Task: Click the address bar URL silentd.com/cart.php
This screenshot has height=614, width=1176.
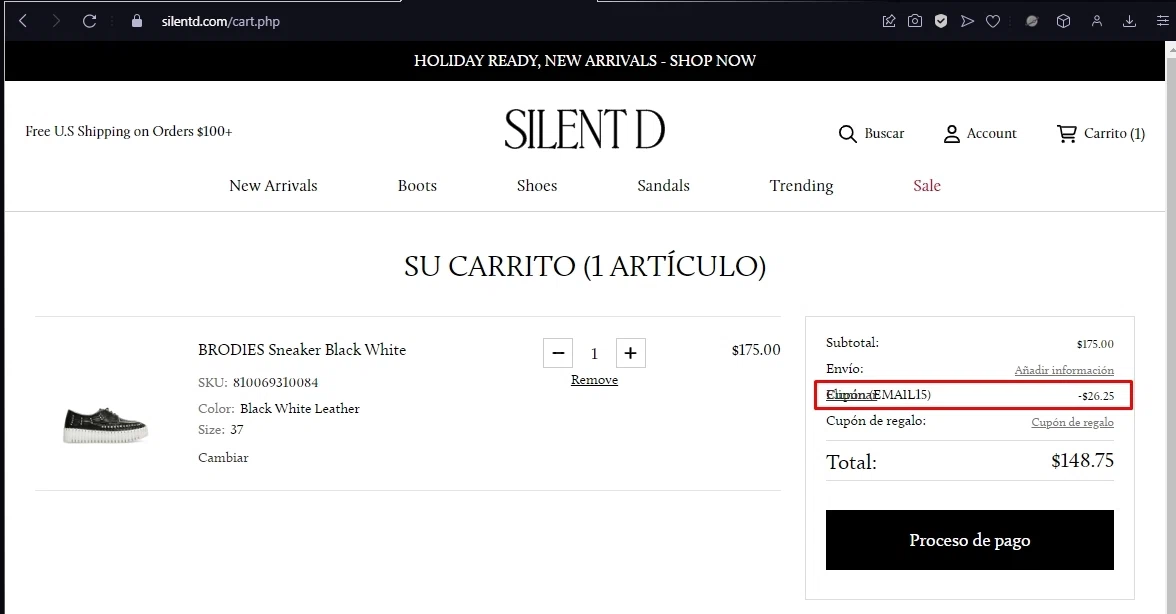Action: click(220, 21)
